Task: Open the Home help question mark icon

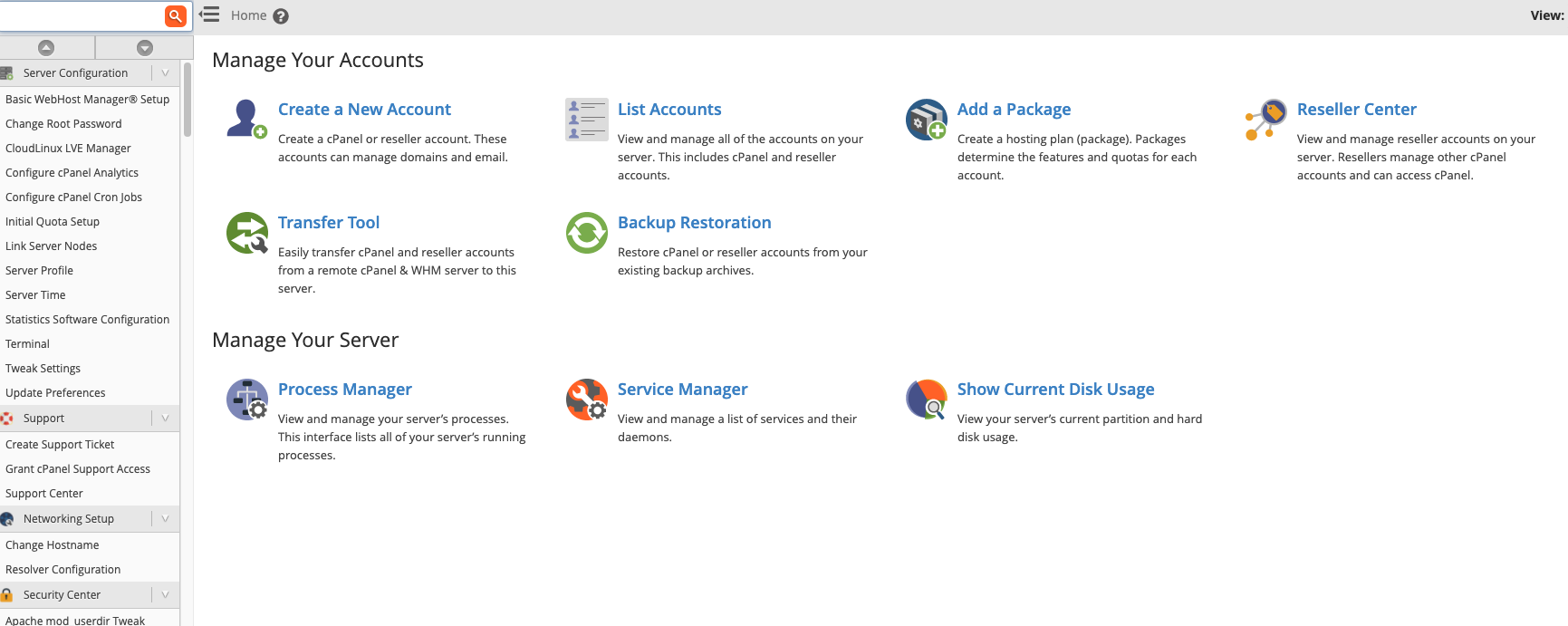Action: click(281, 16)
